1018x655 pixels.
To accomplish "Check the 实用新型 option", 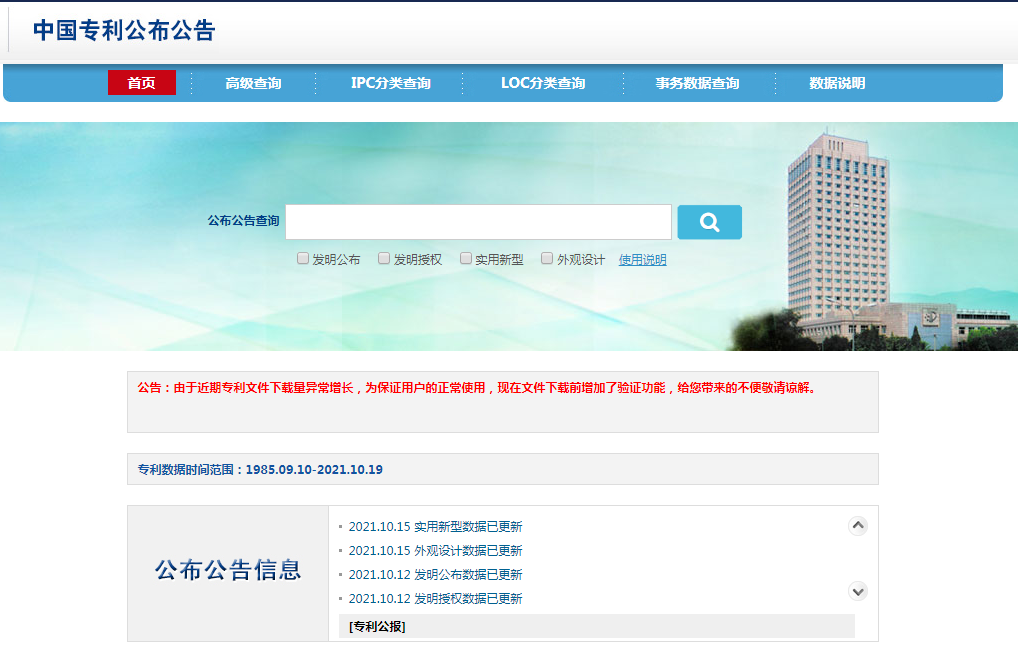I will click(x=466, y=258).
